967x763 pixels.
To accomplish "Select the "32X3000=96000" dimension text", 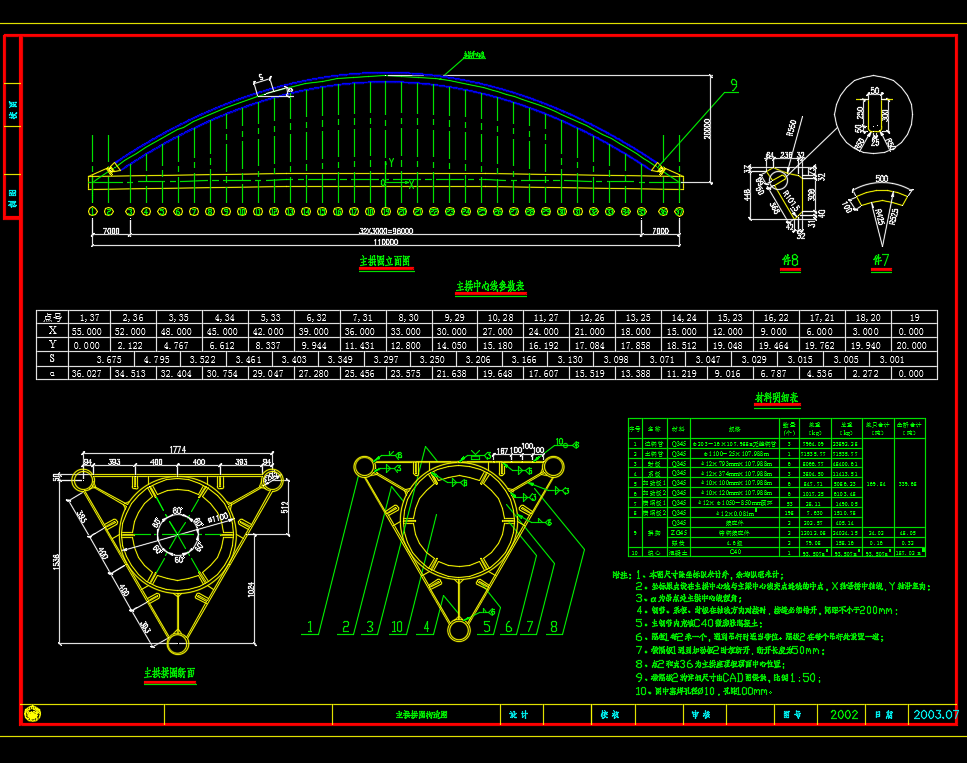I will click(x=386, y=231).
